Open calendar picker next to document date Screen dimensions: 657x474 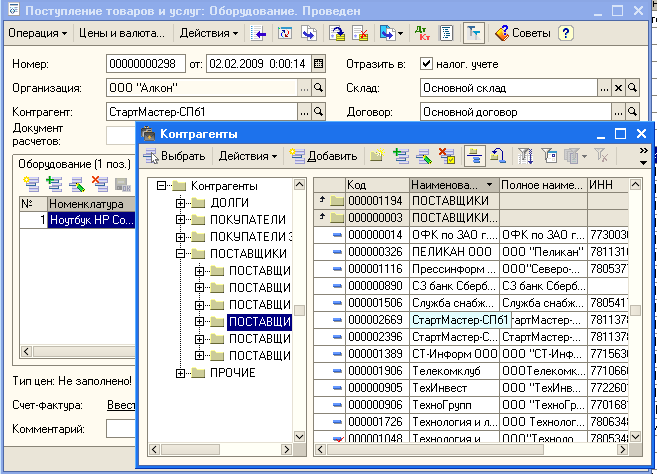pyautogui.click(x=319, y=65)
